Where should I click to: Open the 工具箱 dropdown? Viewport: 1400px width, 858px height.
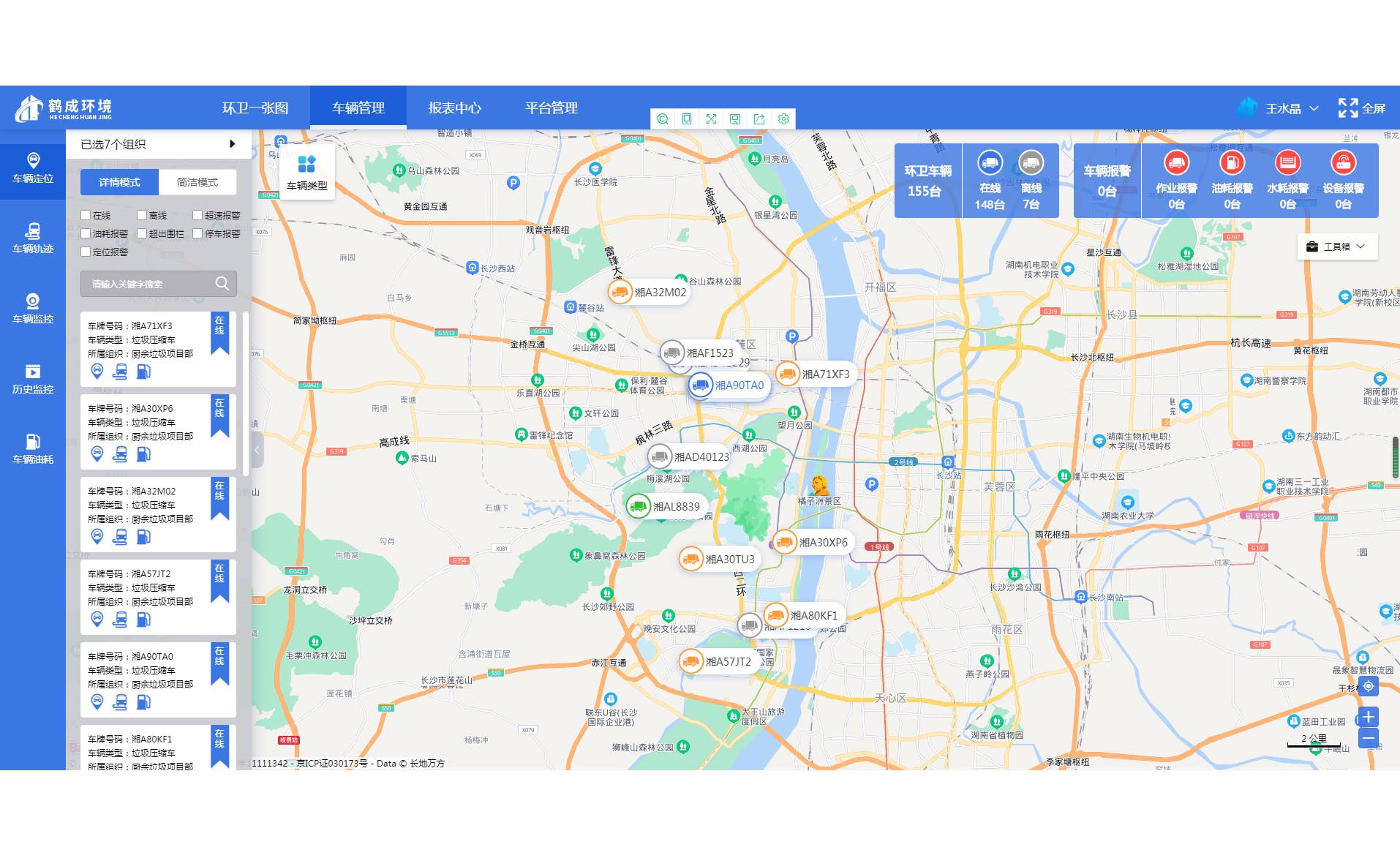(x=1336, y=247)
